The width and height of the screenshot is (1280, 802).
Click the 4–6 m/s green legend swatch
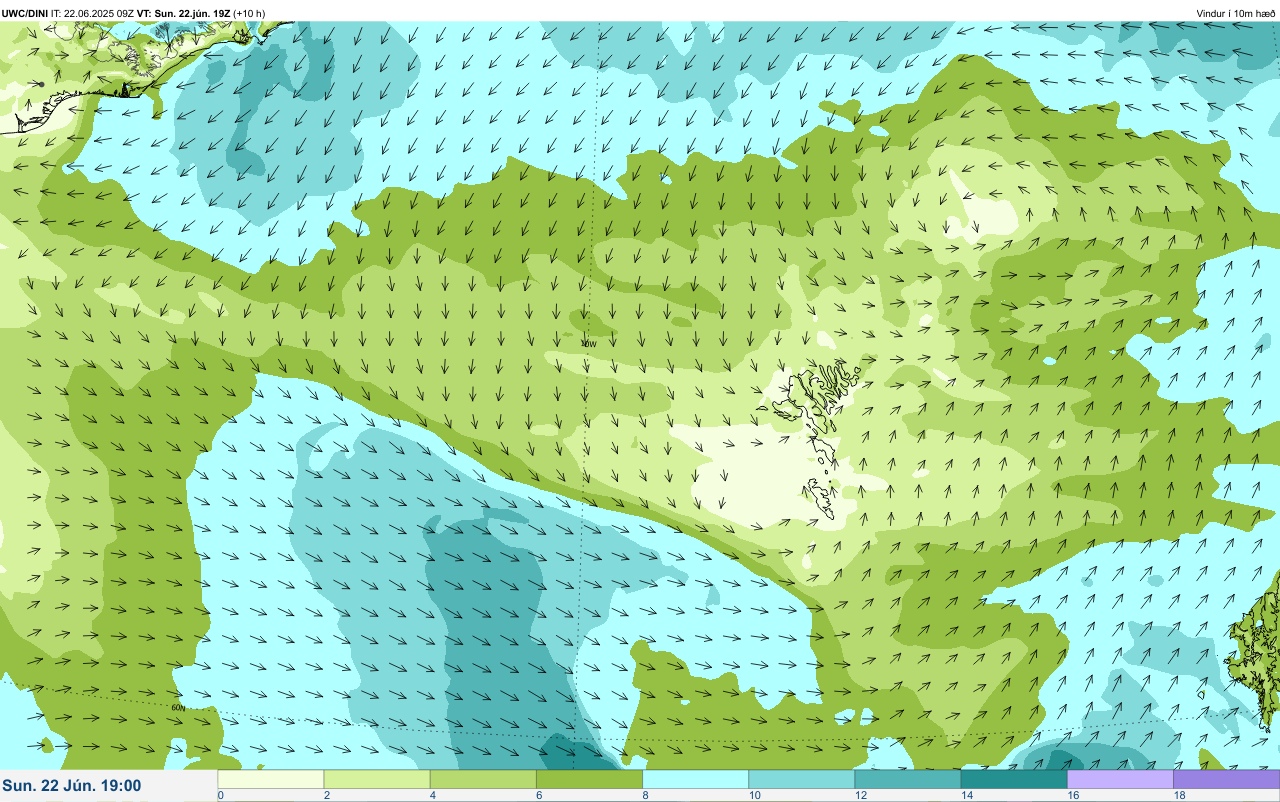click(x=483, y=779)
